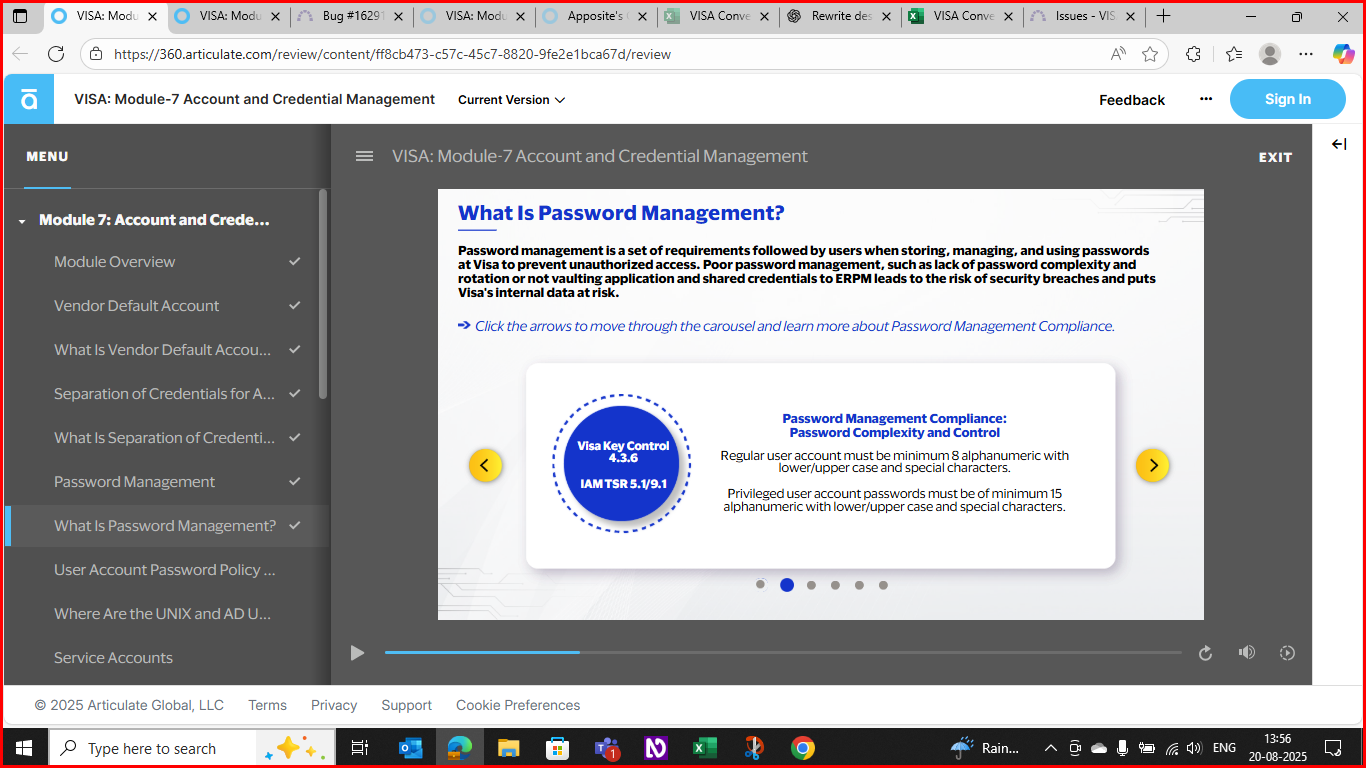Click the Sign In button
This screenshot has height=768, width=1366.
coord(1288,99)
